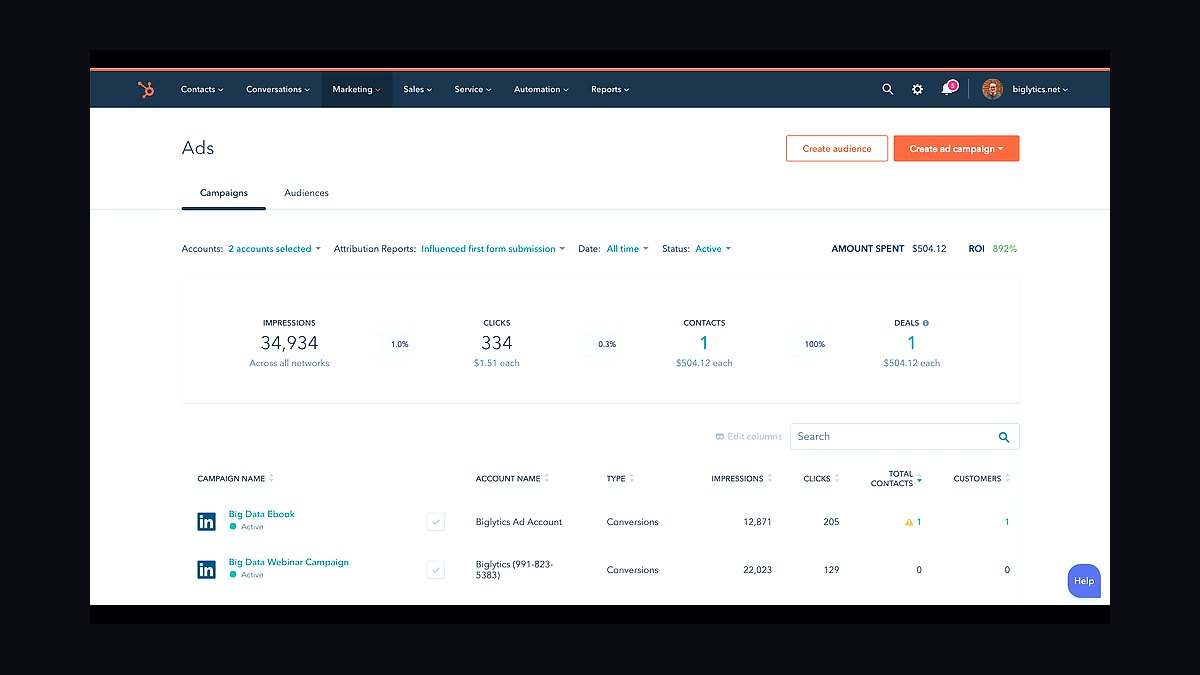Screen dimensions: 1200x675
Task: Toggle the Big Data Webinar Campaign checkbox
Action: [435, 570]
